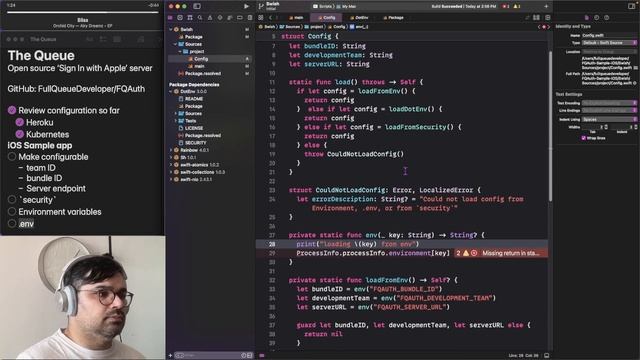Uncheck the Kubernetes item in The Queue

click(x=20, y=134)
